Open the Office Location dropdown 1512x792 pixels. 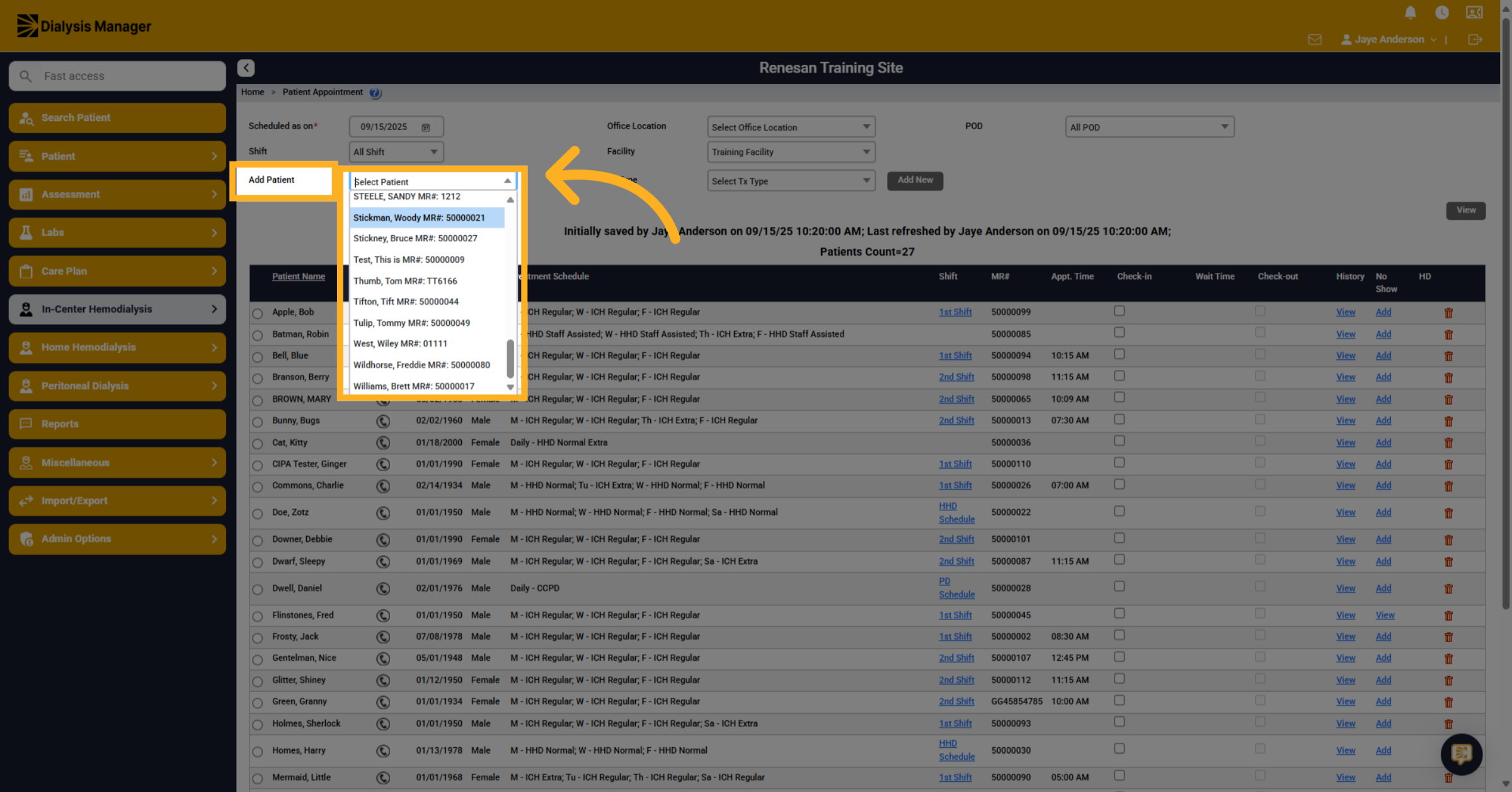[x=791, y=127]
